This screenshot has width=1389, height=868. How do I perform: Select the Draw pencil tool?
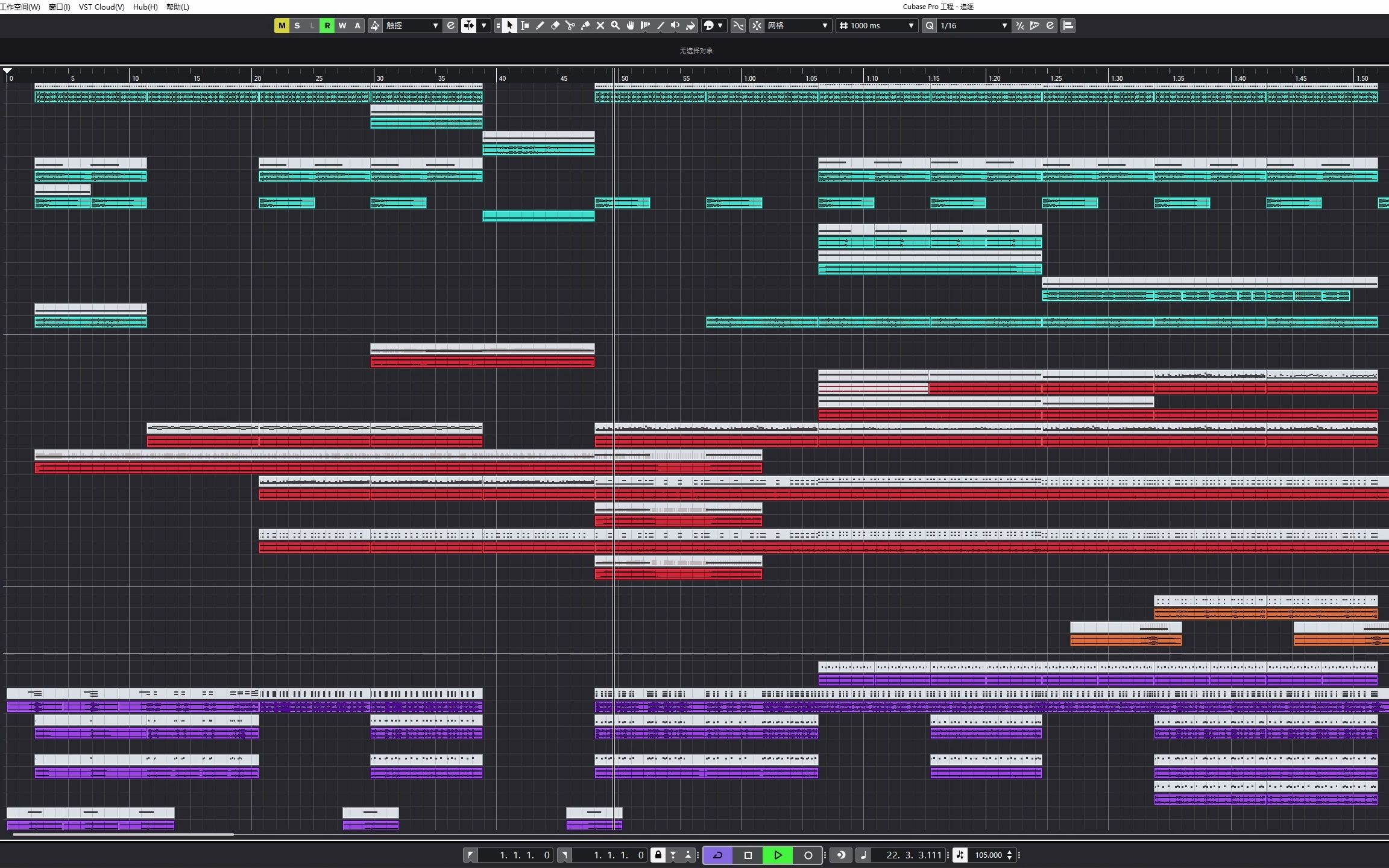pos(540,25)
